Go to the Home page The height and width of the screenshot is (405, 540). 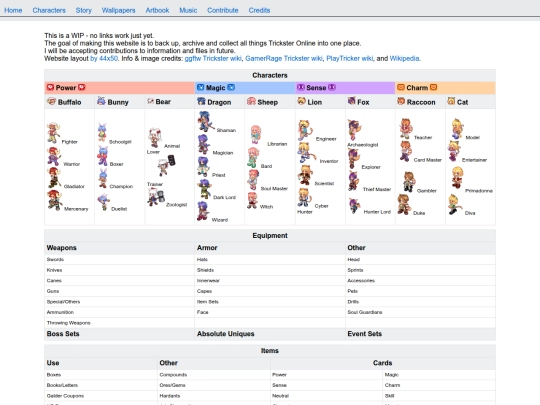[x=13, y=10]
